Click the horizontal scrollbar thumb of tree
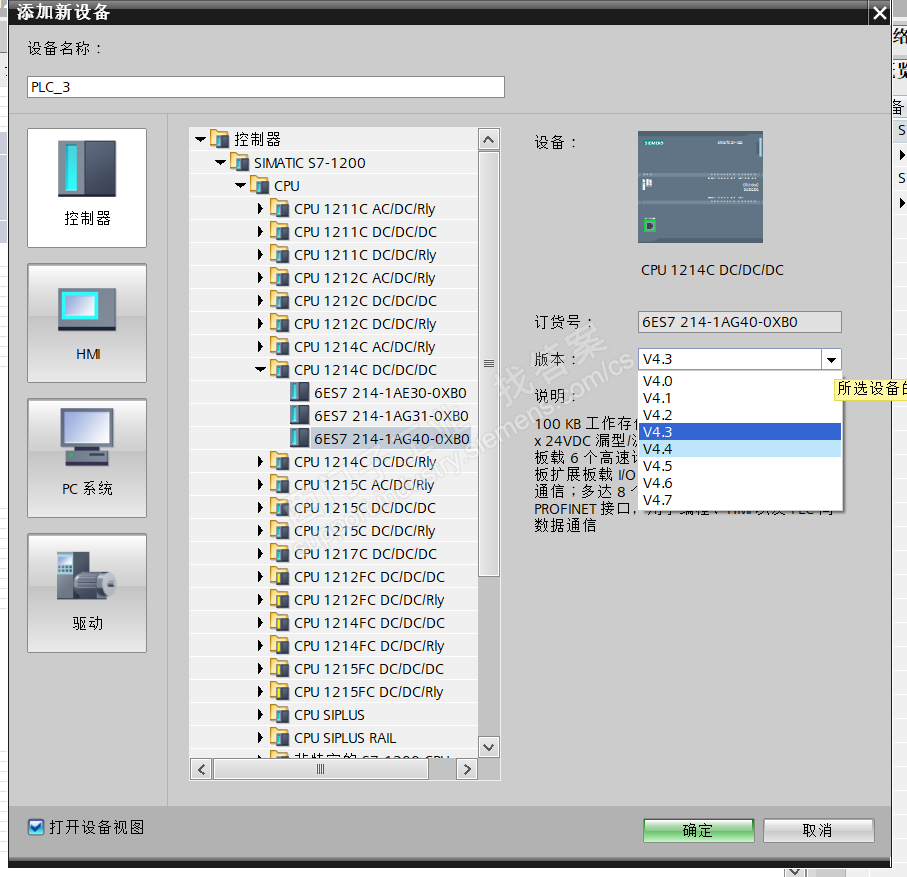 pyautogui.click(x=320, y=769)
